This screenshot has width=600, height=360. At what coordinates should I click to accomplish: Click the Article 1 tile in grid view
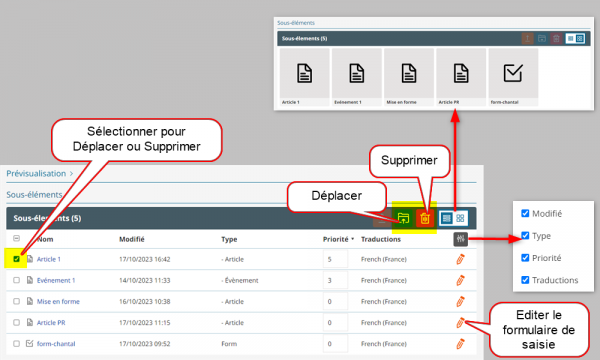tap(305, 77)
